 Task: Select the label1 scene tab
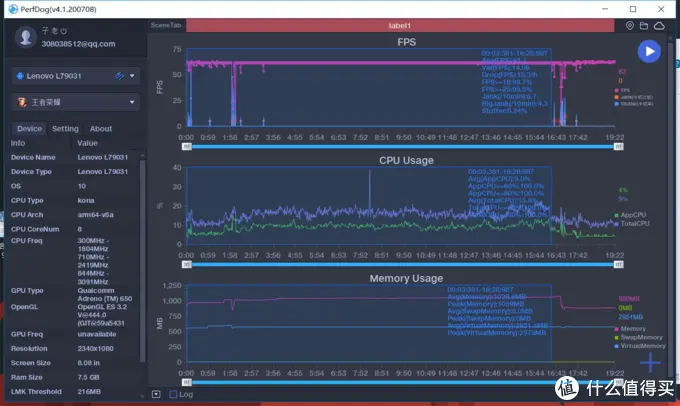[x=400, y=26]
